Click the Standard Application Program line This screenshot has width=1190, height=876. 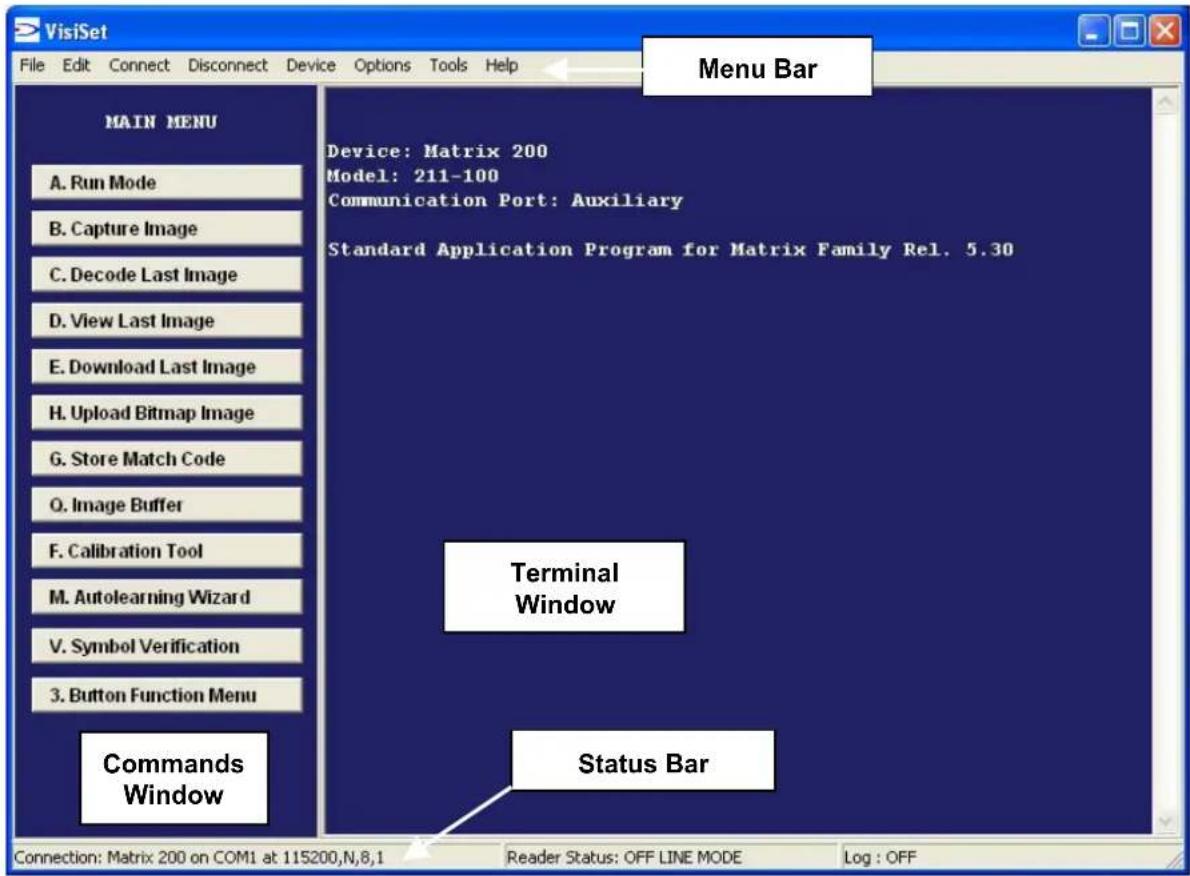click(x=670, y=250)
